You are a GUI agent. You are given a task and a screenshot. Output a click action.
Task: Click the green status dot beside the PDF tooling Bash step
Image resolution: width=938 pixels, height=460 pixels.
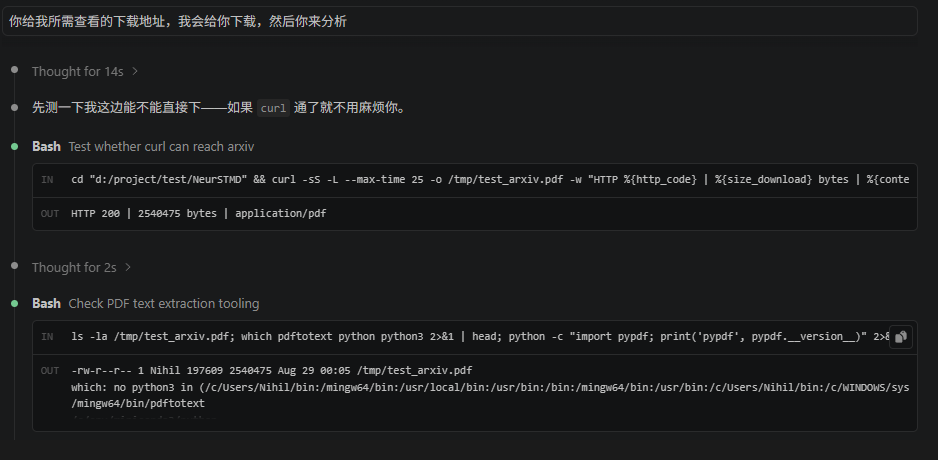point(14,304)
